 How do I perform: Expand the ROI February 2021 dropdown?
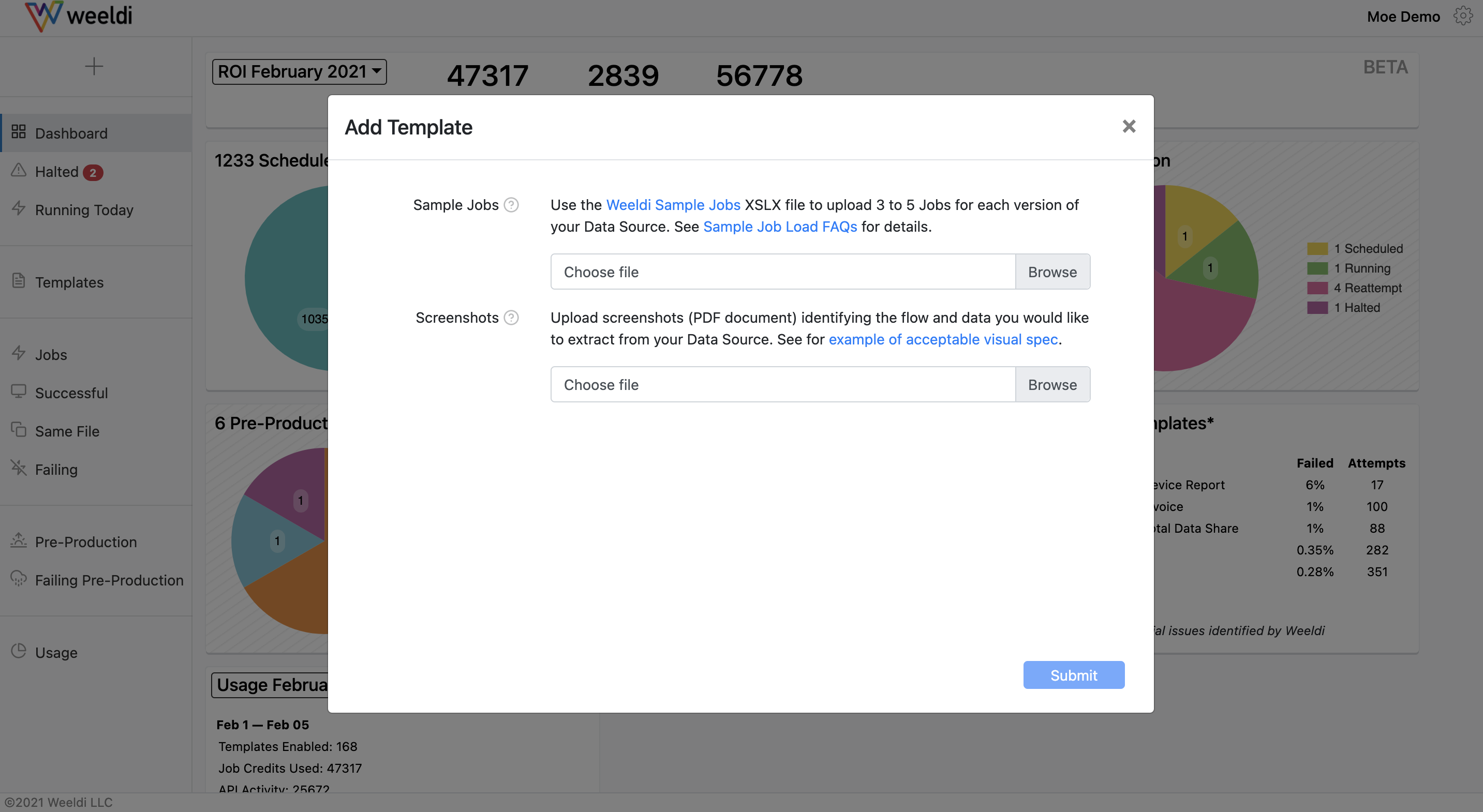[299, 71]
